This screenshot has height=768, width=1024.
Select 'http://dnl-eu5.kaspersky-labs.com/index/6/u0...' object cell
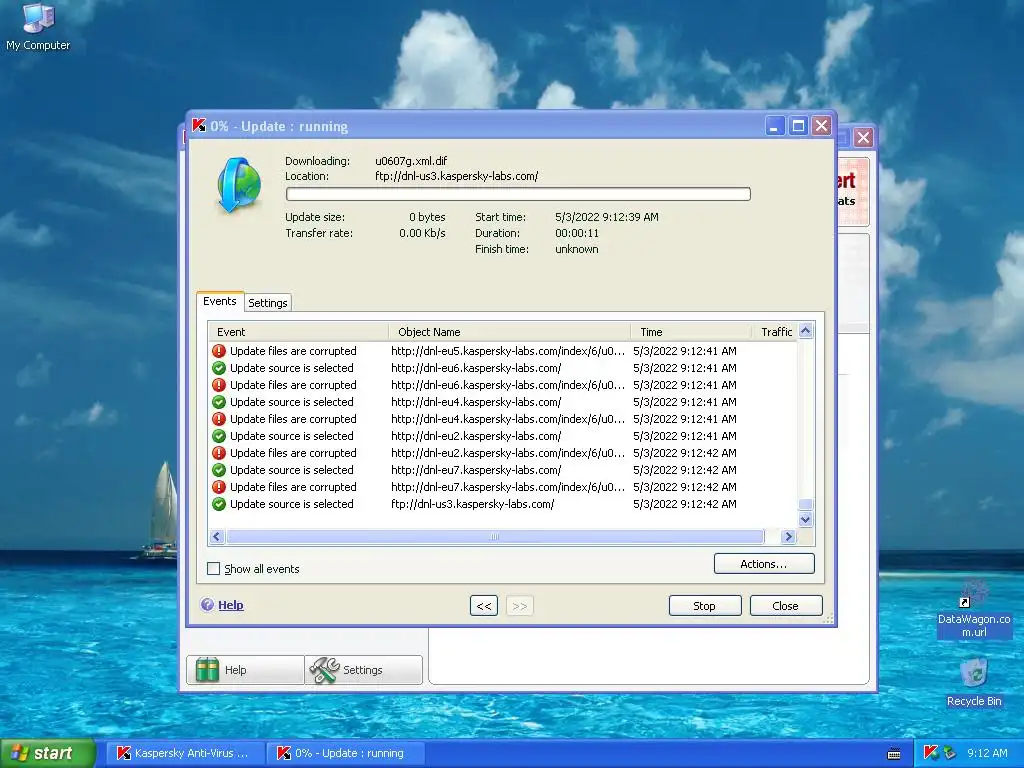(508, 351)
